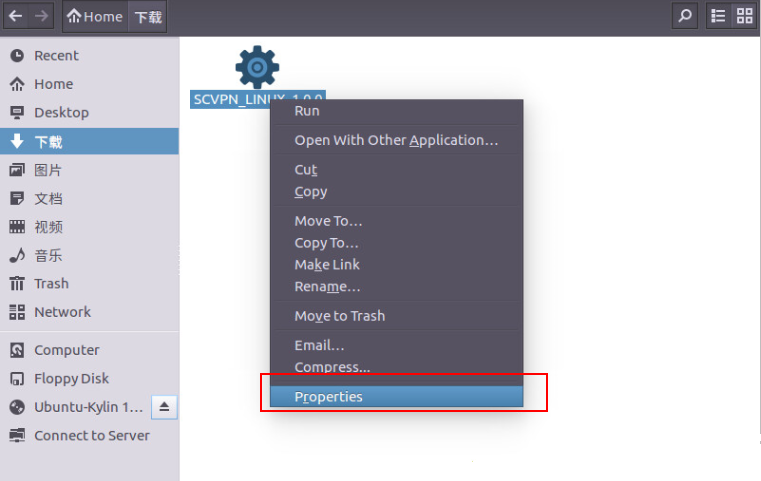Click the Home path breadcrumb
The height and width of the screenshot is (481, 761).
(95, 16)
